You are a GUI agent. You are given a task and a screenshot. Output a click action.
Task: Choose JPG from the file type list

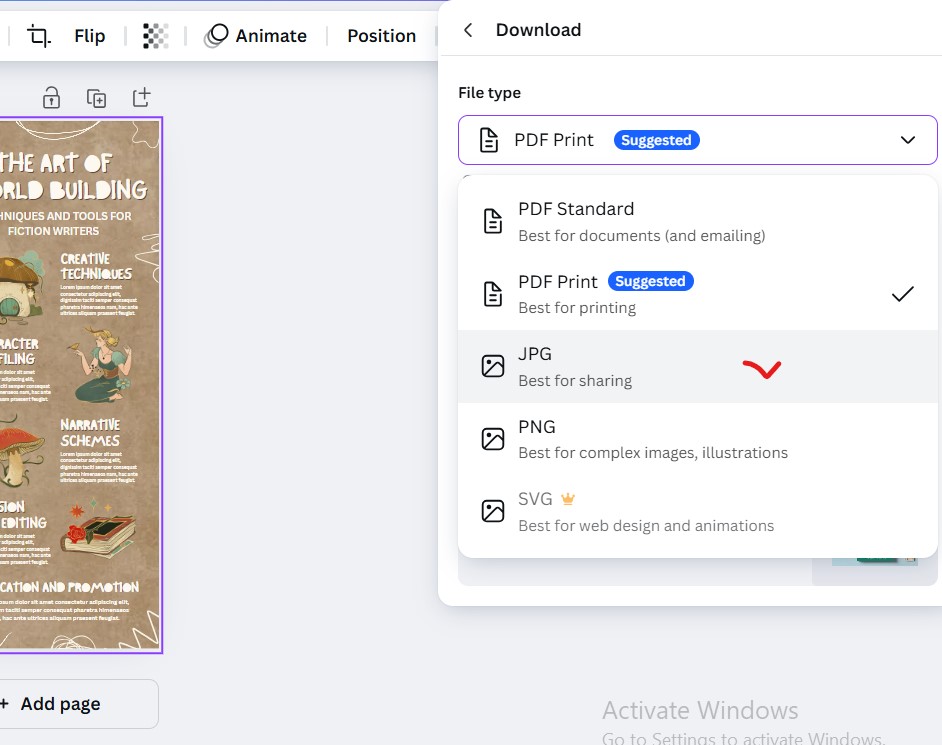point(697,366)
